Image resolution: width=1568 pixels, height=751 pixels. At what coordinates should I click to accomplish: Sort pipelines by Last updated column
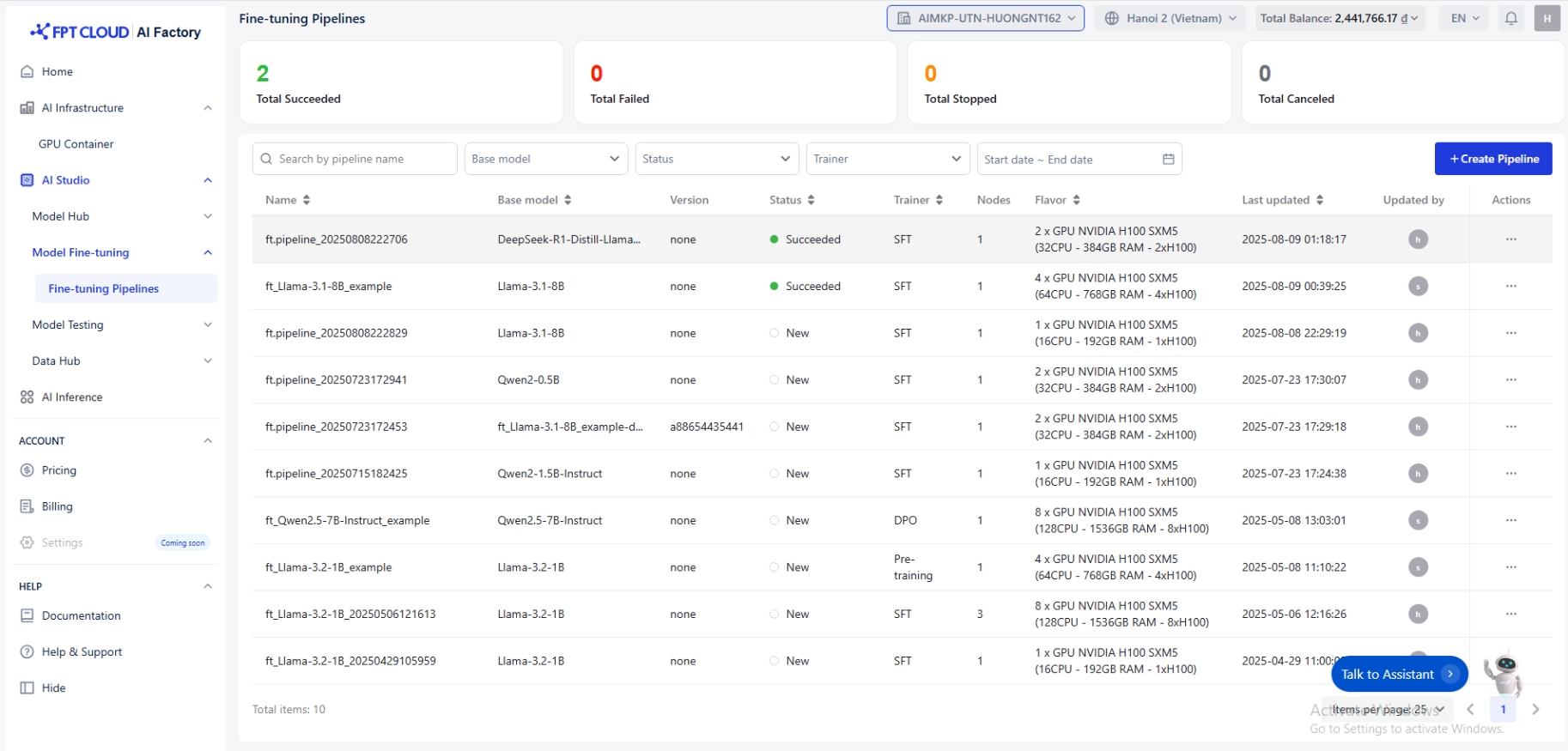click(1319, 200)
